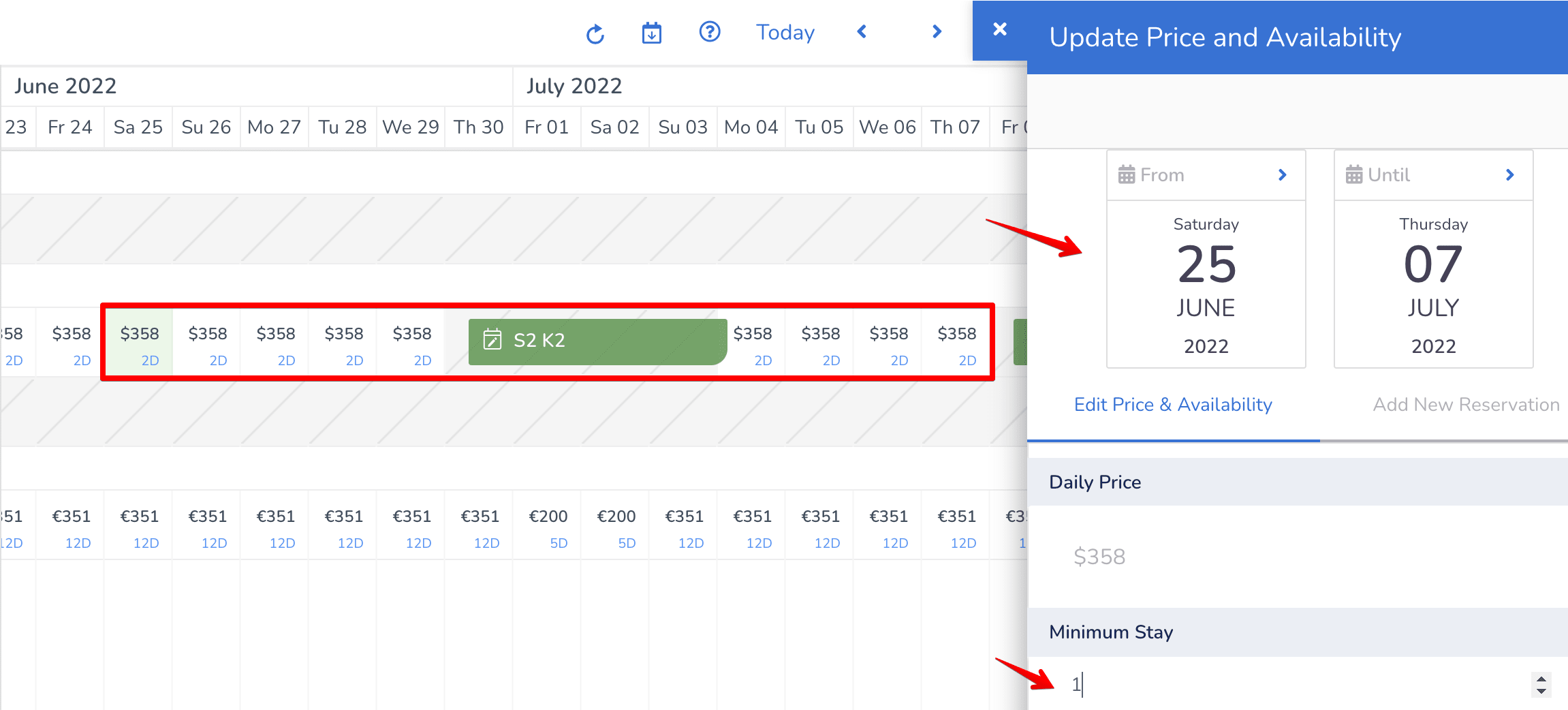Click the Fr 01 date column header
The image size is (1568, 710).
click(547, 127)
